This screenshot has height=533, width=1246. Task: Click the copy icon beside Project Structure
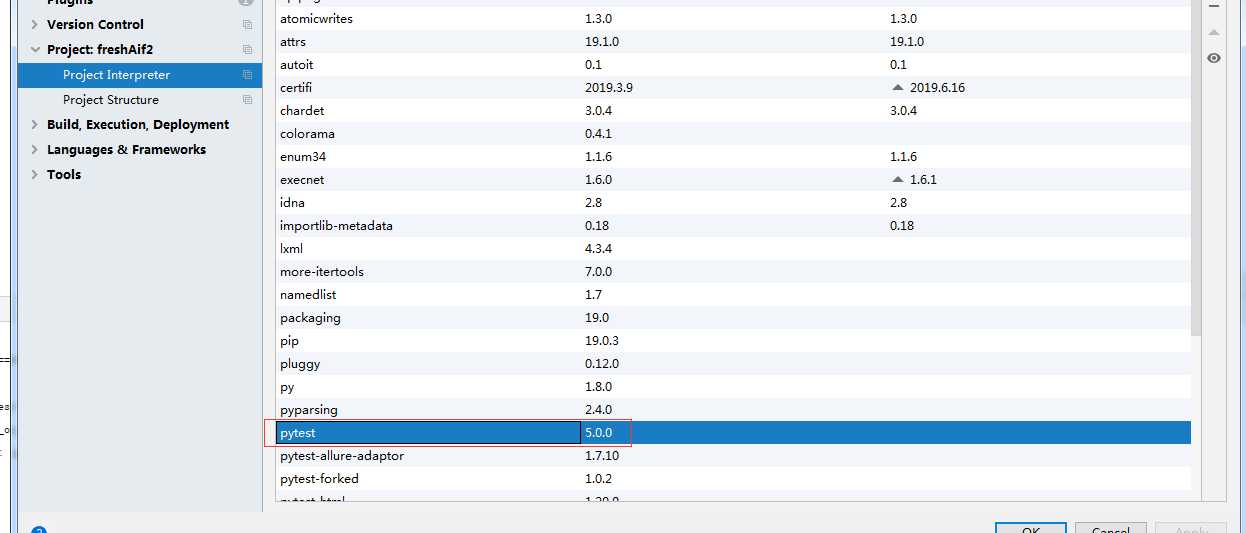[x=247, y=99]
